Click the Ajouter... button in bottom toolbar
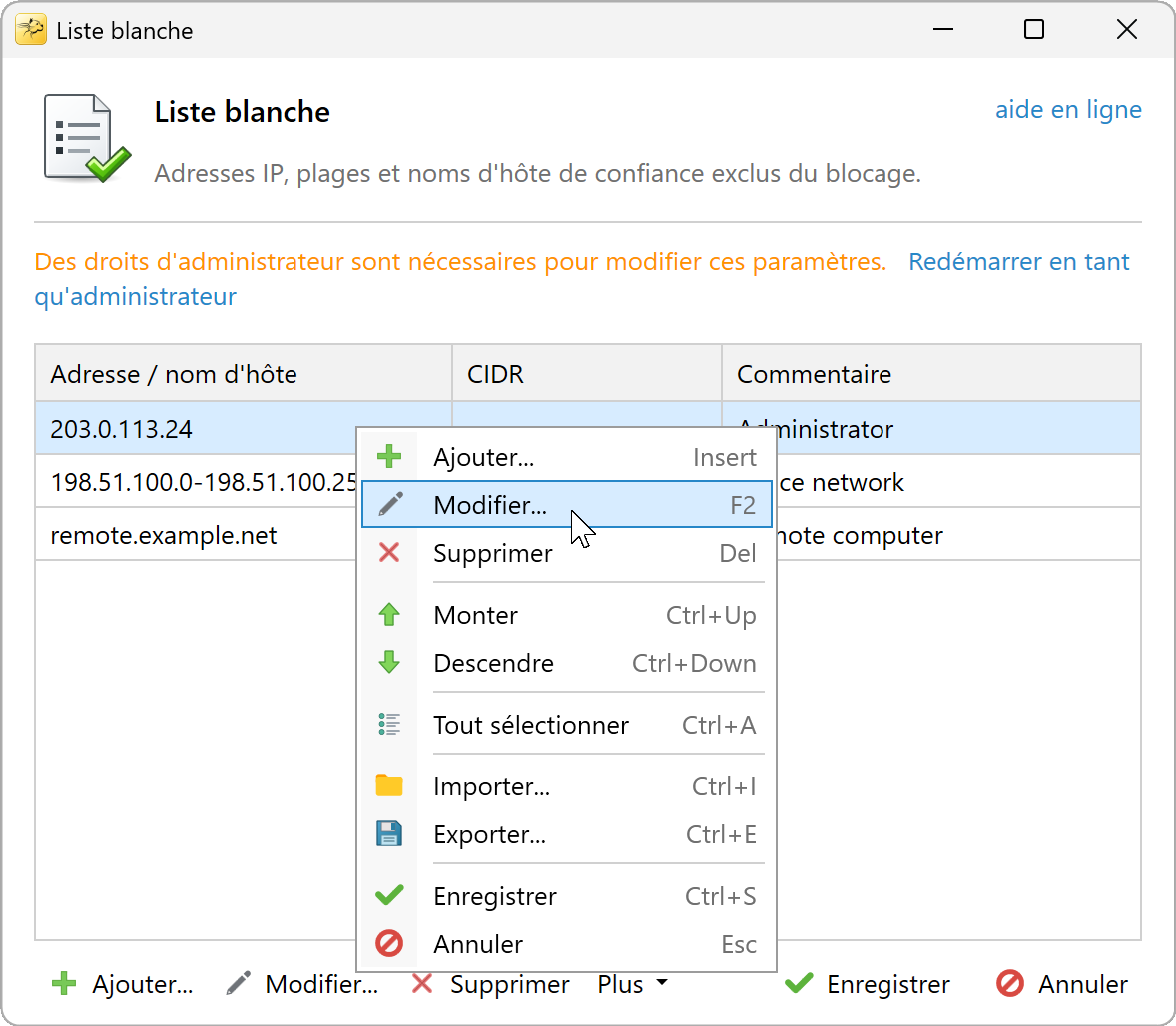The width and height of the screenshot is (1176, 1026). pyautogui.click(x=122, y=983)
